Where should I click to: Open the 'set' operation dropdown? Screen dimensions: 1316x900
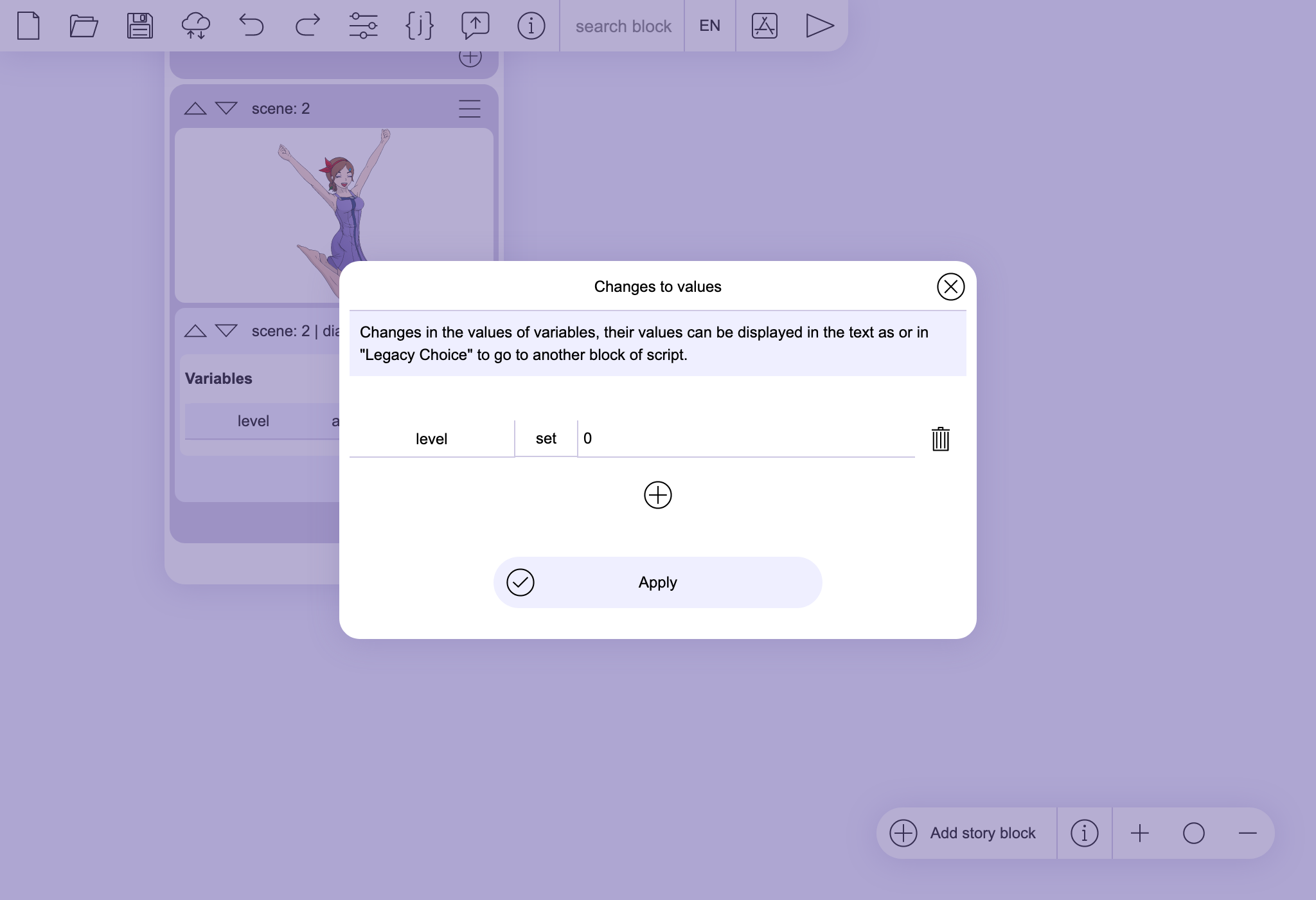(546, 438)
